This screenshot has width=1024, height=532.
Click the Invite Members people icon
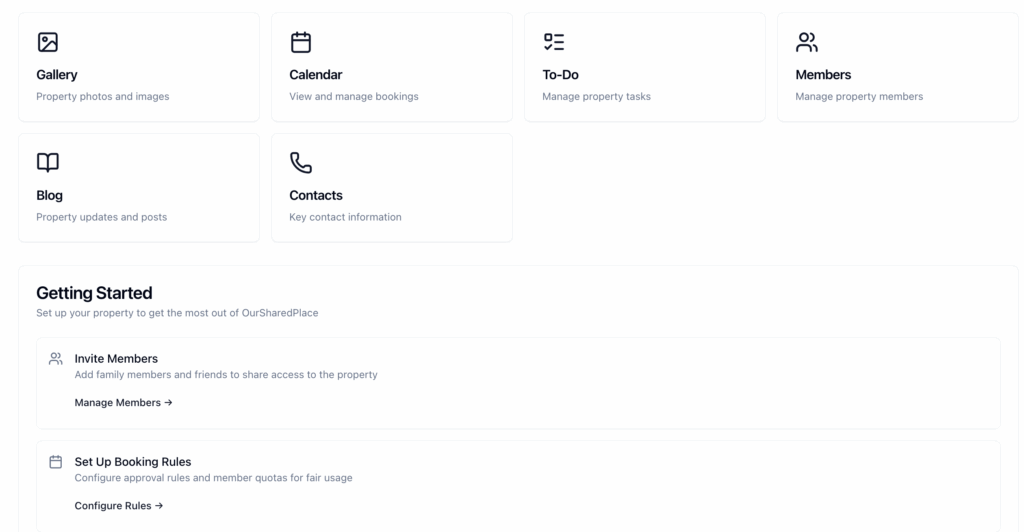(x=56, y=359)
